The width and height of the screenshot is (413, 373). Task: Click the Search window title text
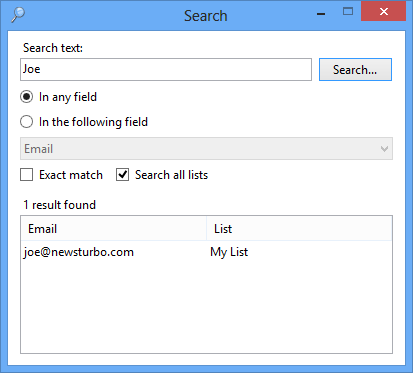[206, 16]
